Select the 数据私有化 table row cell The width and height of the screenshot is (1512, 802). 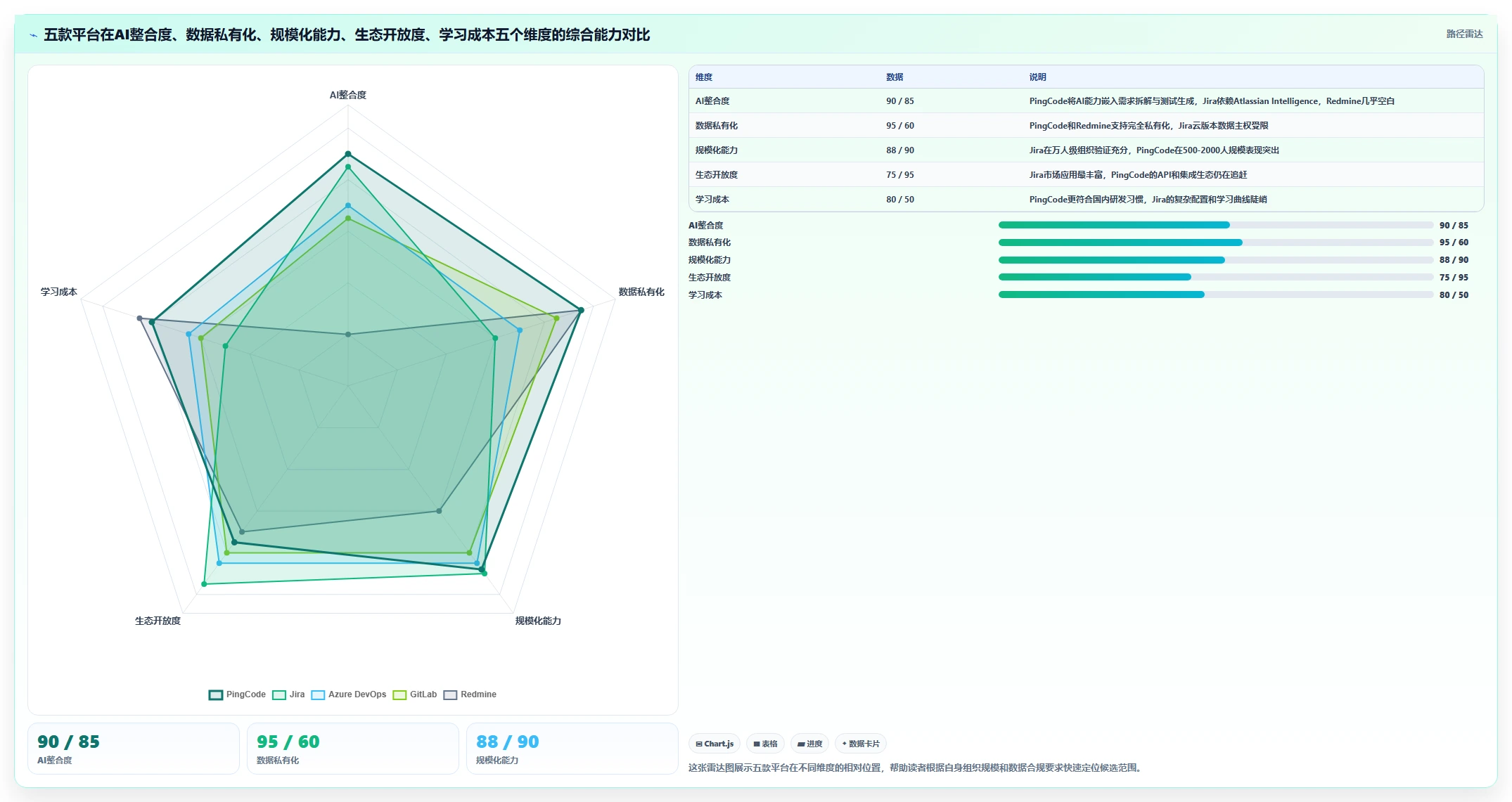(x=717, y=126)
